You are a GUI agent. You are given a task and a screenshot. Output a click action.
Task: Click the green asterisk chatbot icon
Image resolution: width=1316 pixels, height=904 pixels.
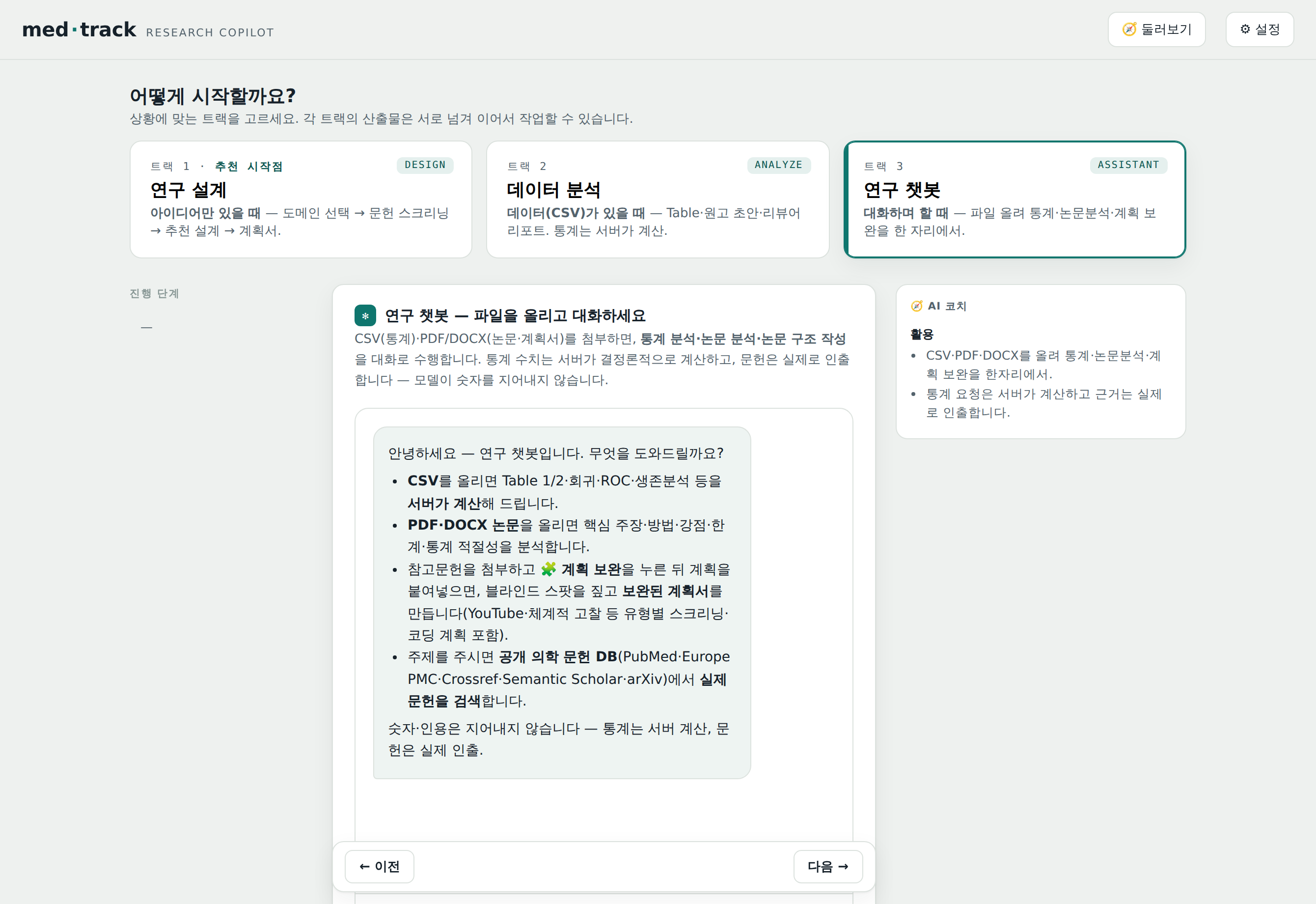pos(365,315)
